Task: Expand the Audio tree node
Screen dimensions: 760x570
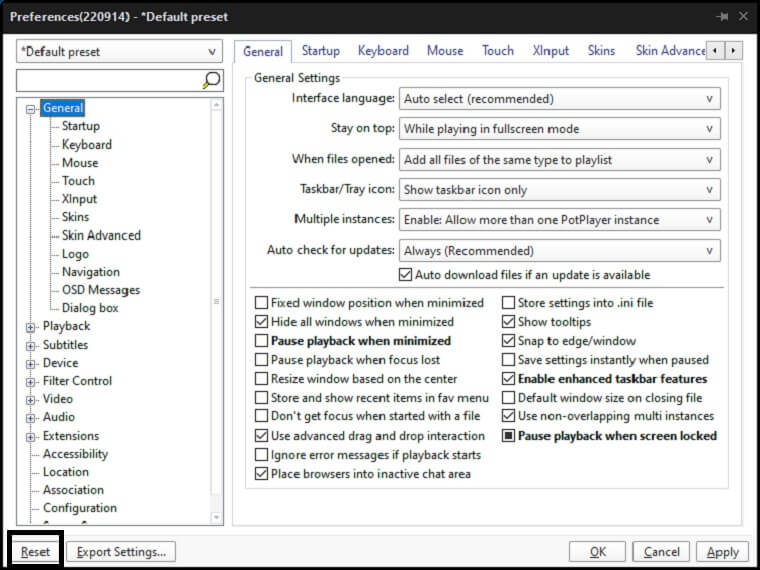Action: point(31,418)
